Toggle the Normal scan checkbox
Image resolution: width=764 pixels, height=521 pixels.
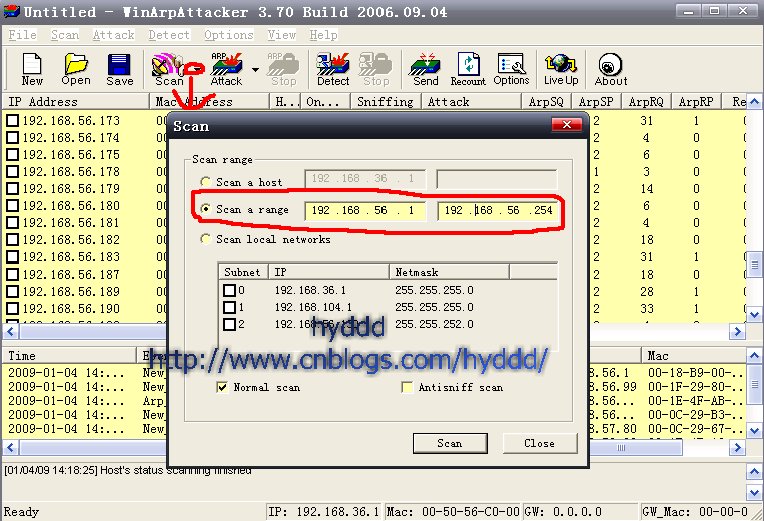pos(222,387)
